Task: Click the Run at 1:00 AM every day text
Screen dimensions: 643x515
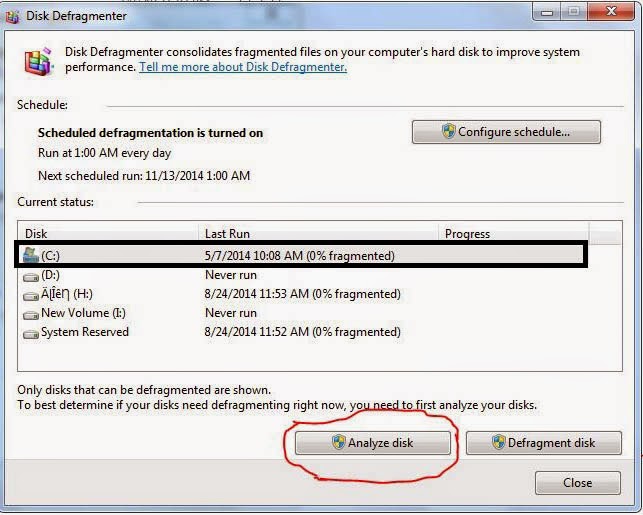Action: coord(104,153)
